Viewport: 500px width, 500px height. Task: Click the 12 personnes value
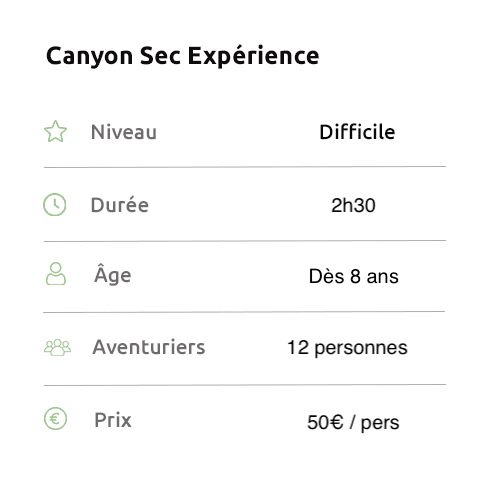click(347, 348)
